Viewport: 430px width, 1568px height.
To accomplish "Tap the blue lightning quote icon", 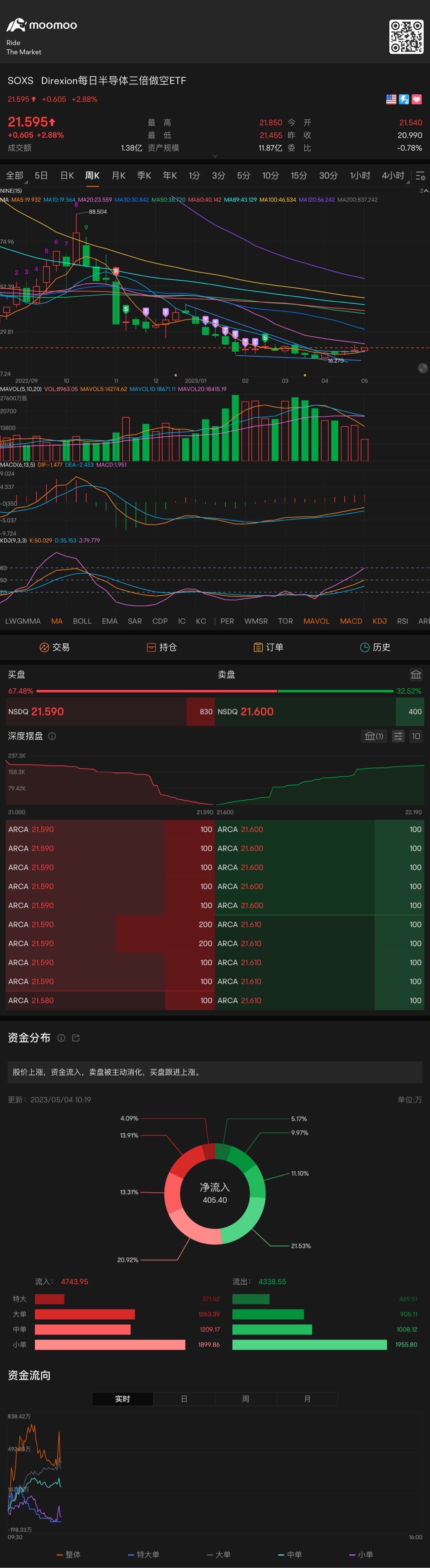I will tap(404, 99).
